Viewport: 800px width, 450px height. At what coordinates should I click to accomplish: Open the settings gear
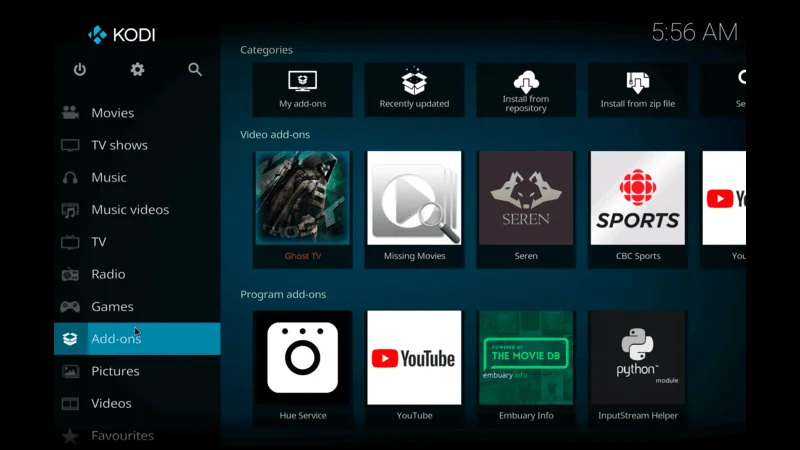click(137, 69)
